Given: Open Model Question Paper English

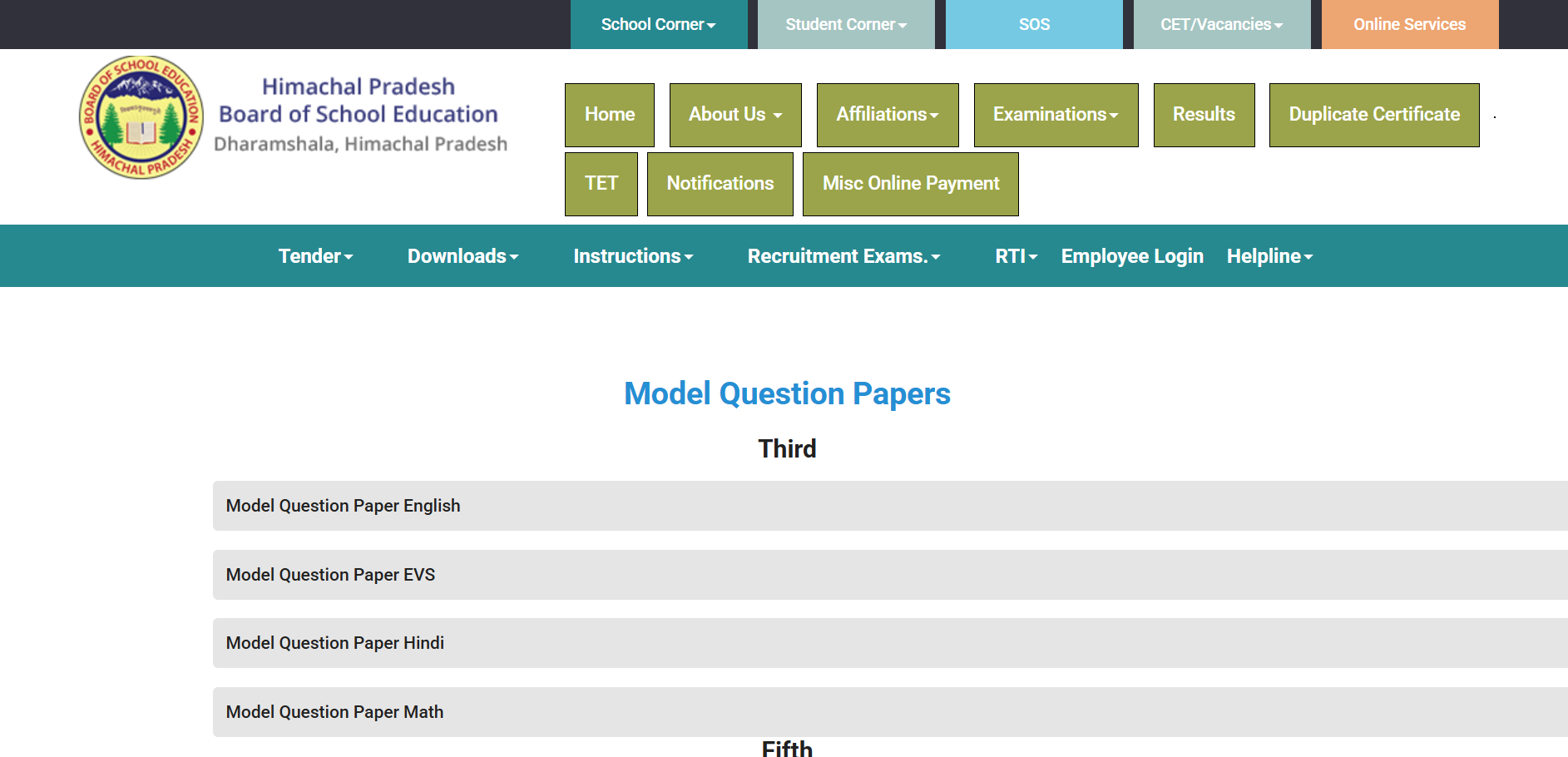Looking at the screenshot, I should (890, 506).
